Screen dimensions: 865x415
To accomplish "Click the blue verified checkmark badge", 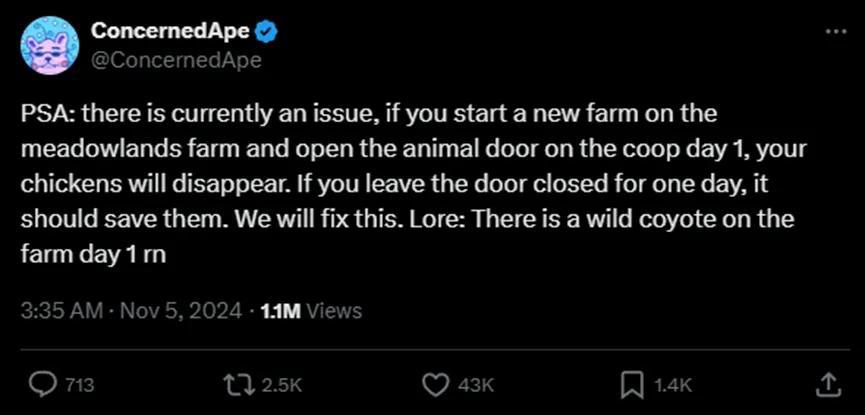I will (x=266, y=31).
